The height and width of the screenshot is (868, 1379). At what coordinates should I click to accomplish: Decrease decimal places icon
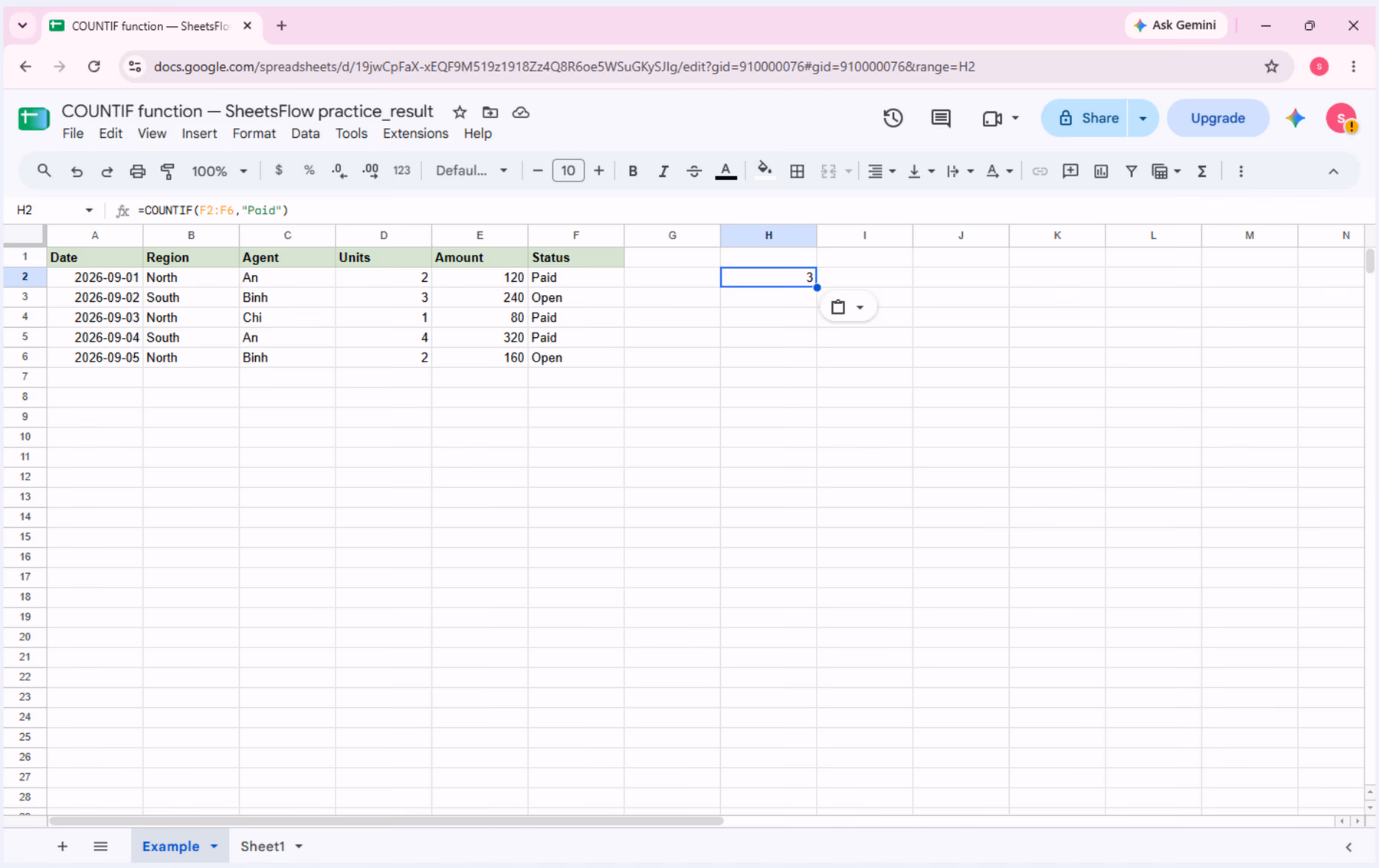tap(339, 171)
